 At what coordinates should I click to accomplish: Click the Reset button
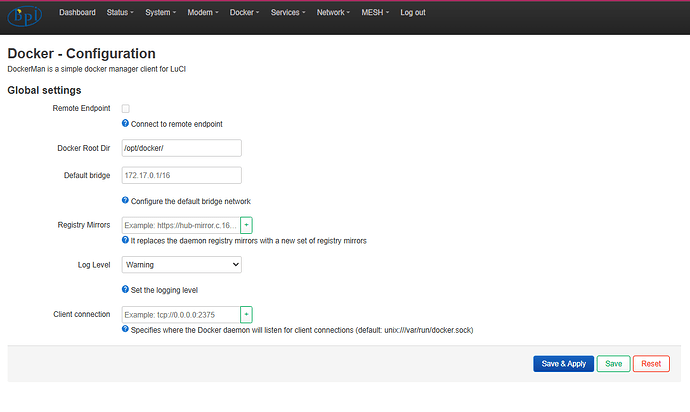point(651,364)
